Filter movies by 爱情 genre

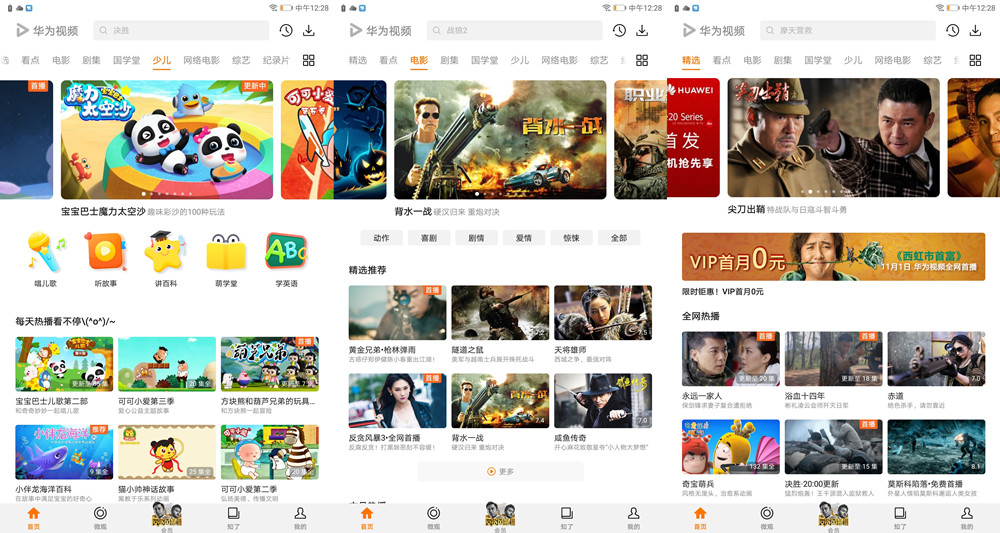coord(524,238)
